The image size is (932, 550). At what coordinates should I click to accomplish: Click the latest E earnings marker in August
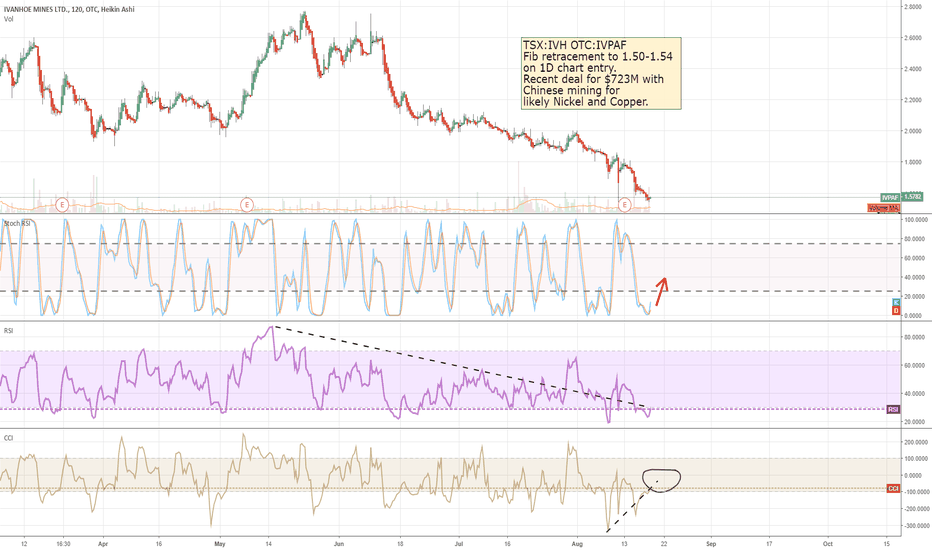click(624, 205)
